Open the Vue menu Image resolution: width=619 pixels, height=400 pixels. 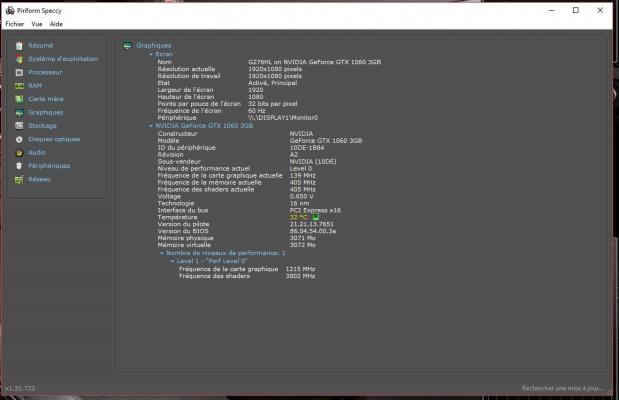tap(37, 24)
